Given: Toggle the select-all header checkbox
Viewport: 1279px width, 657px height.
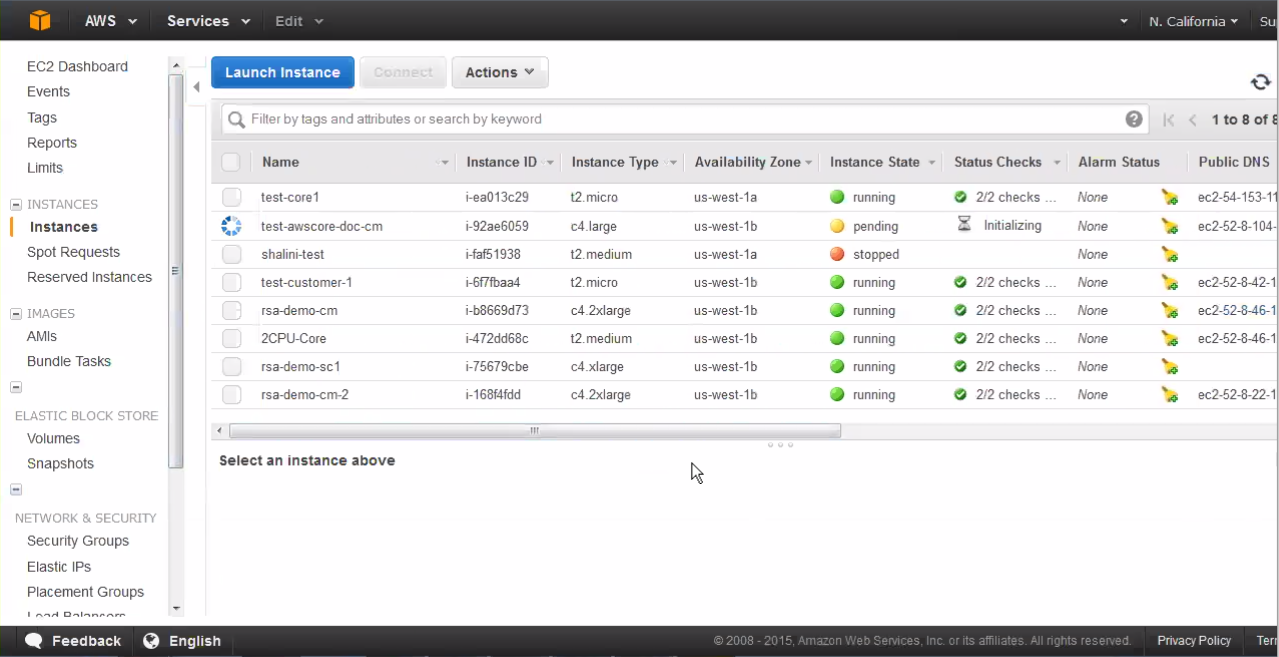Looking at the screenshot, I should click(231, 162).
